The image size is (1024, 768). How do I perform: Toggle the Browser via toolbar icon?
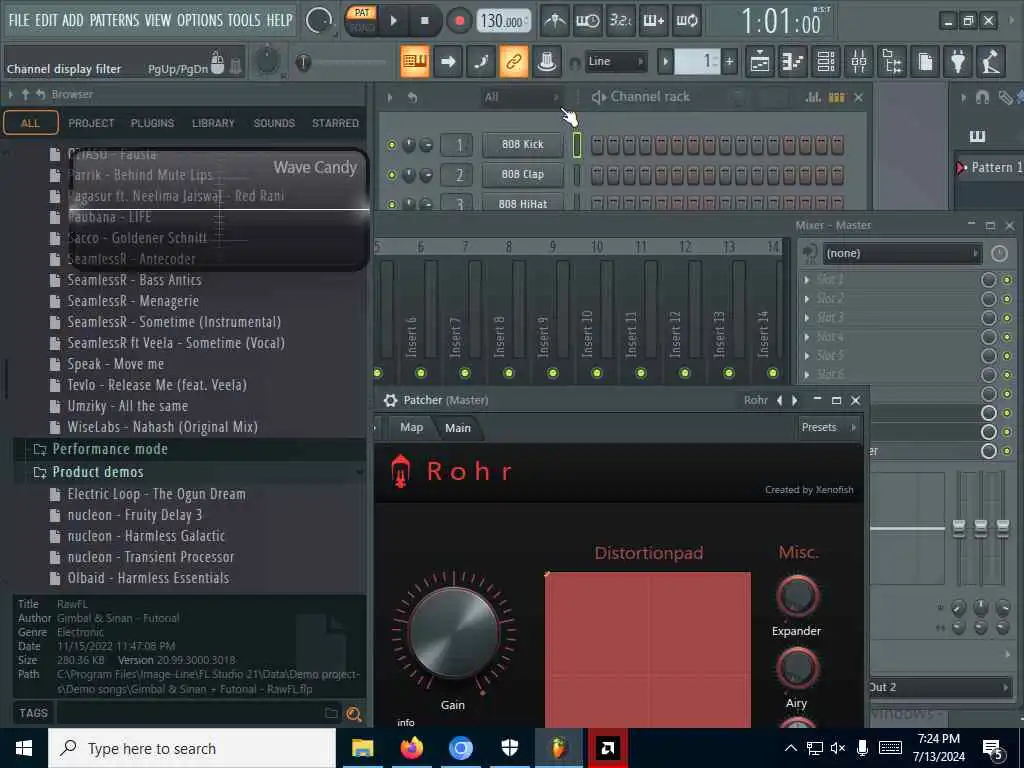pyautogui.click(x=892, y=62)
